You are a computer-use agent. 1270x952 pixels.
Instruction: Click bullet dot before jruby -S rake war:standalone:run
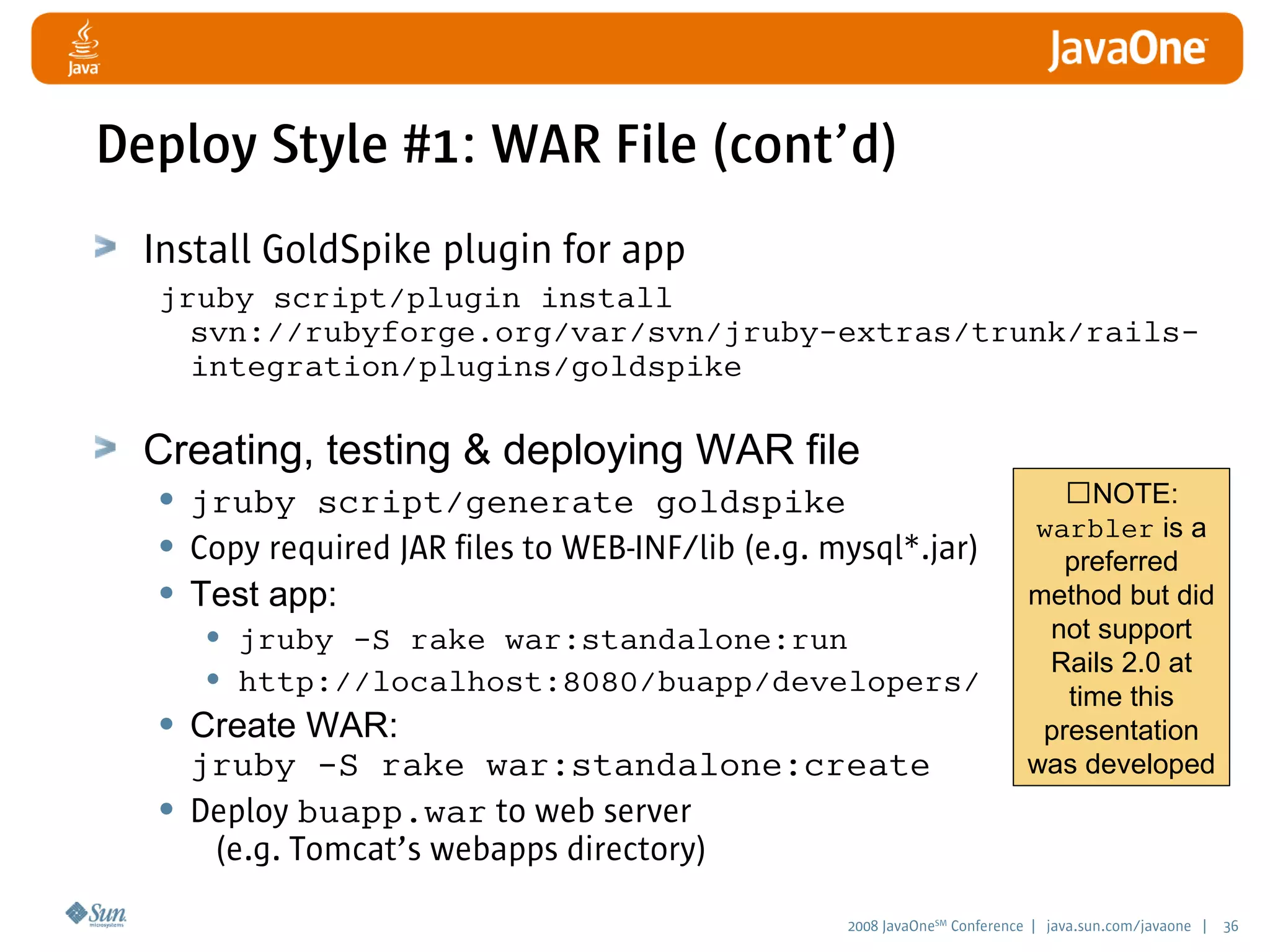(x=213, y=637)
